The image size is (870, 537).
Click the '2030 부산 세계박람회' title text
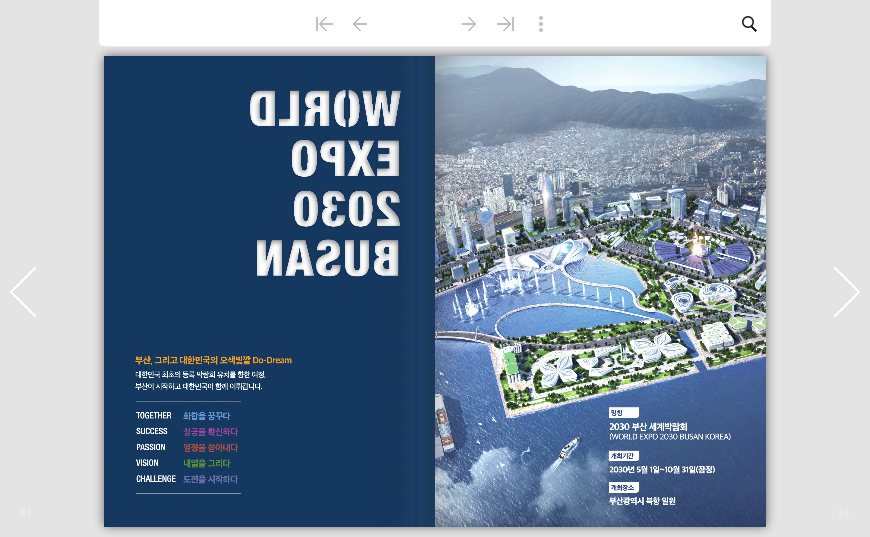(x=648, y=427)
